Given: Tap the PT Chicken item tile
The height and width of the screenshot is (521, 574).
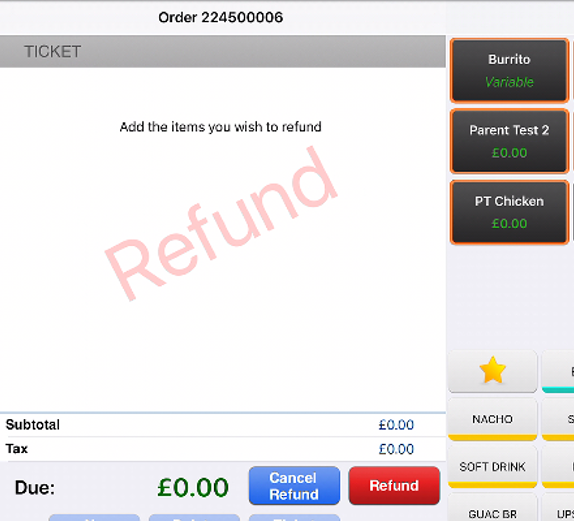Looking at the screenshot, I should [x=509, y=212].
